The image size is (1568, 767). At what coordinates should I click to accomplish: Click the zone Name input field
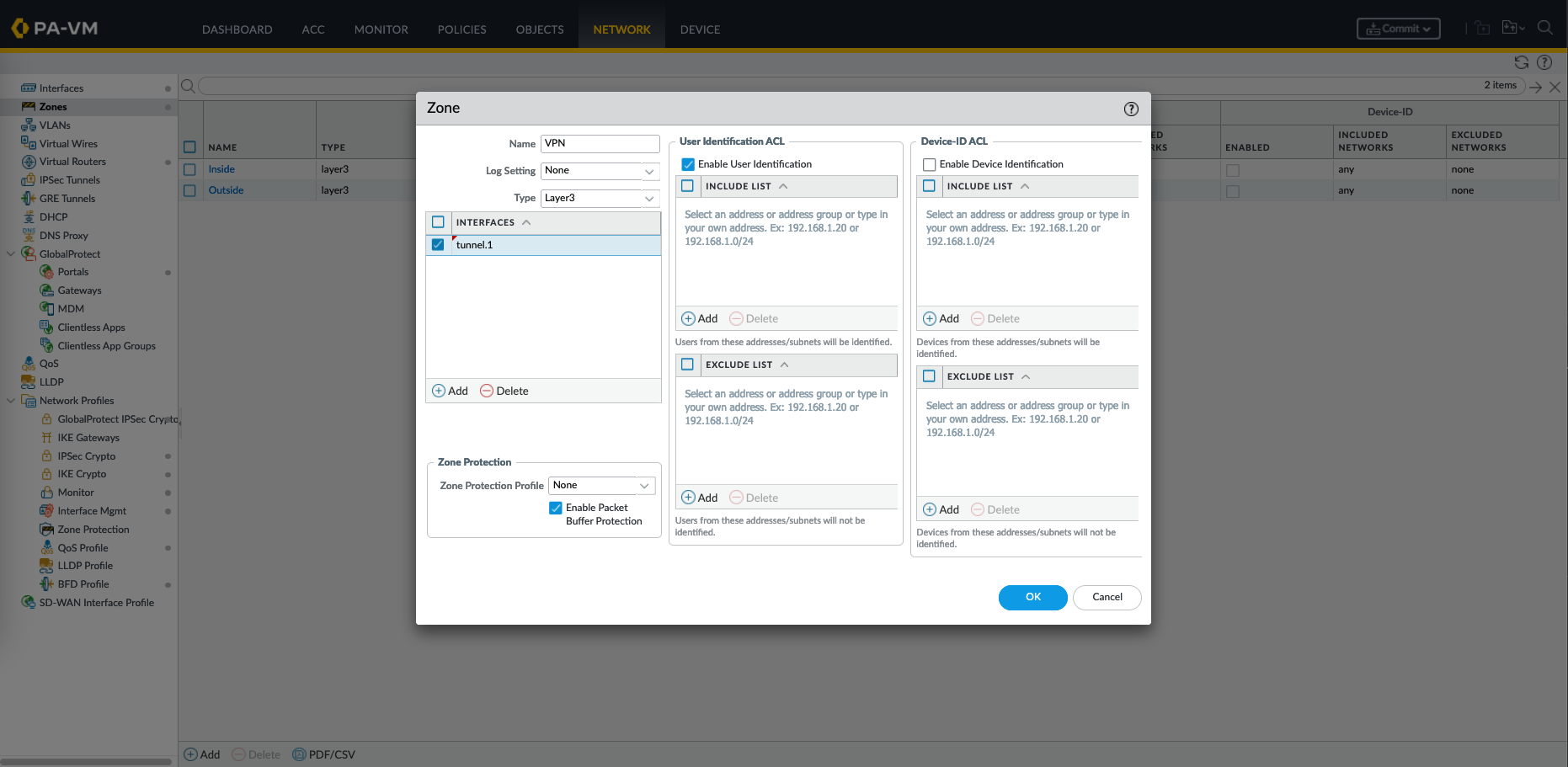click(600, 144)
